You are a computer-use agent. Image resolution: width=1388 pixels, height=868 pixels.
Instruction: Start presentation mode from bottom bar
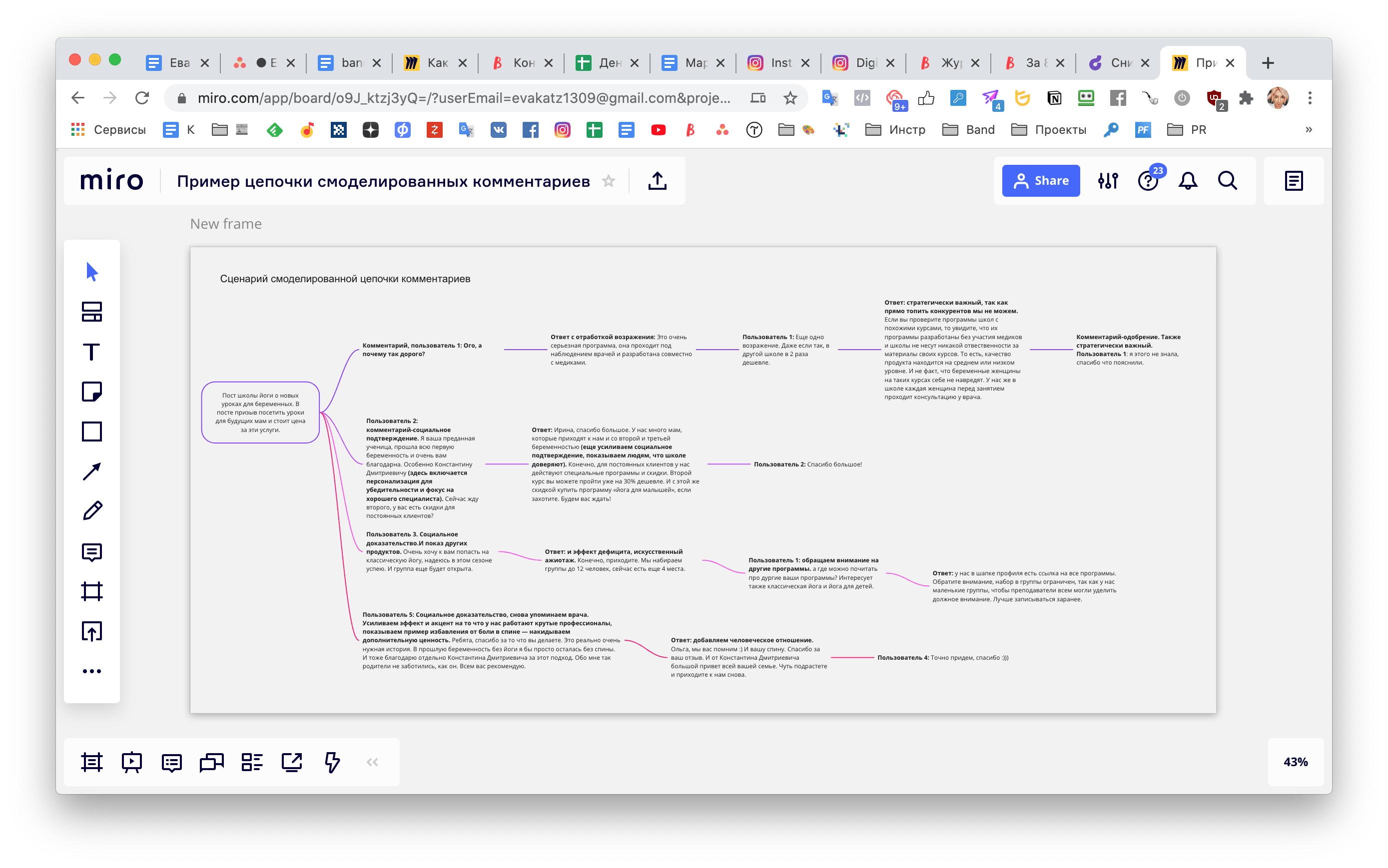[131, 762]
